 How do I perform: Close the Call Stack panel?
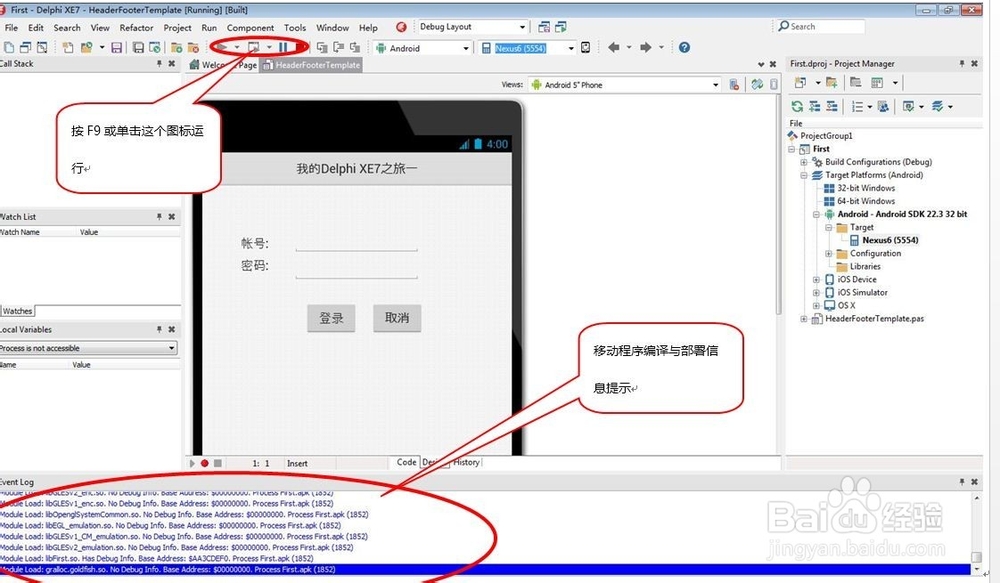(172, 64)
